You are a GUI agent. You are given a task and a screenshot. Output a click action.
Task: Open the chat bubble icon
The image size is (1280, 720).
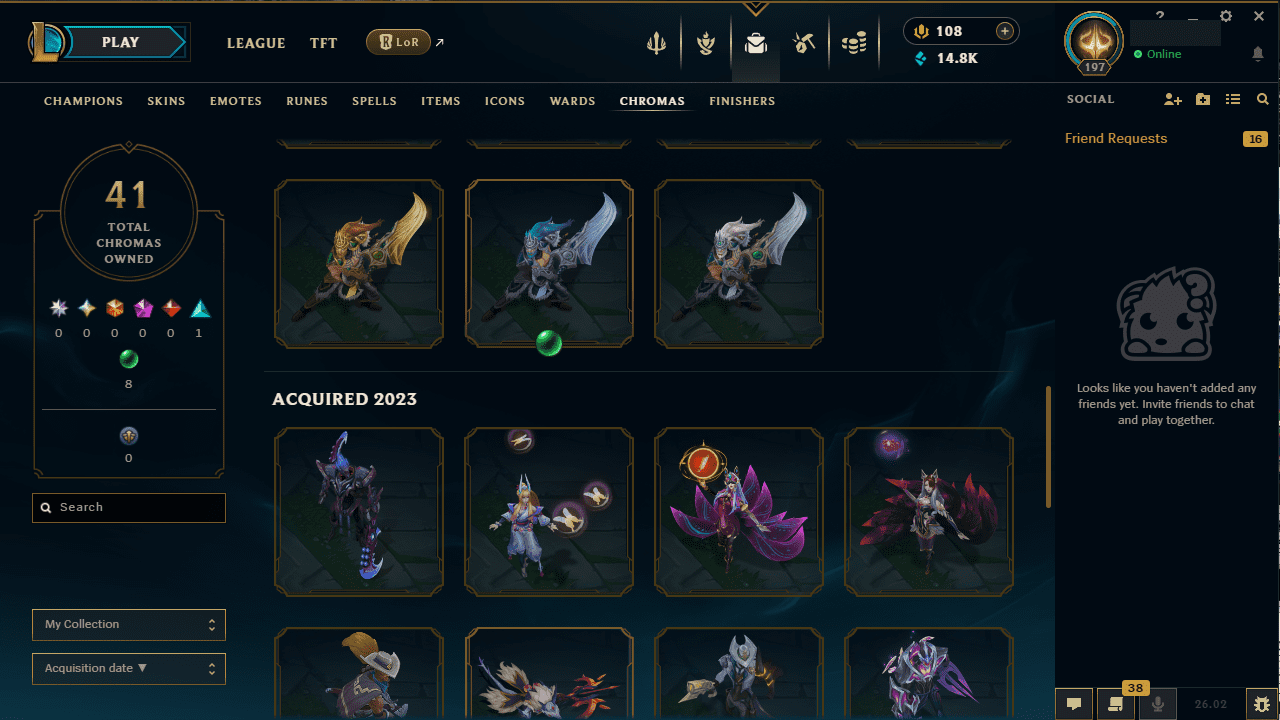click(1073, 704)
